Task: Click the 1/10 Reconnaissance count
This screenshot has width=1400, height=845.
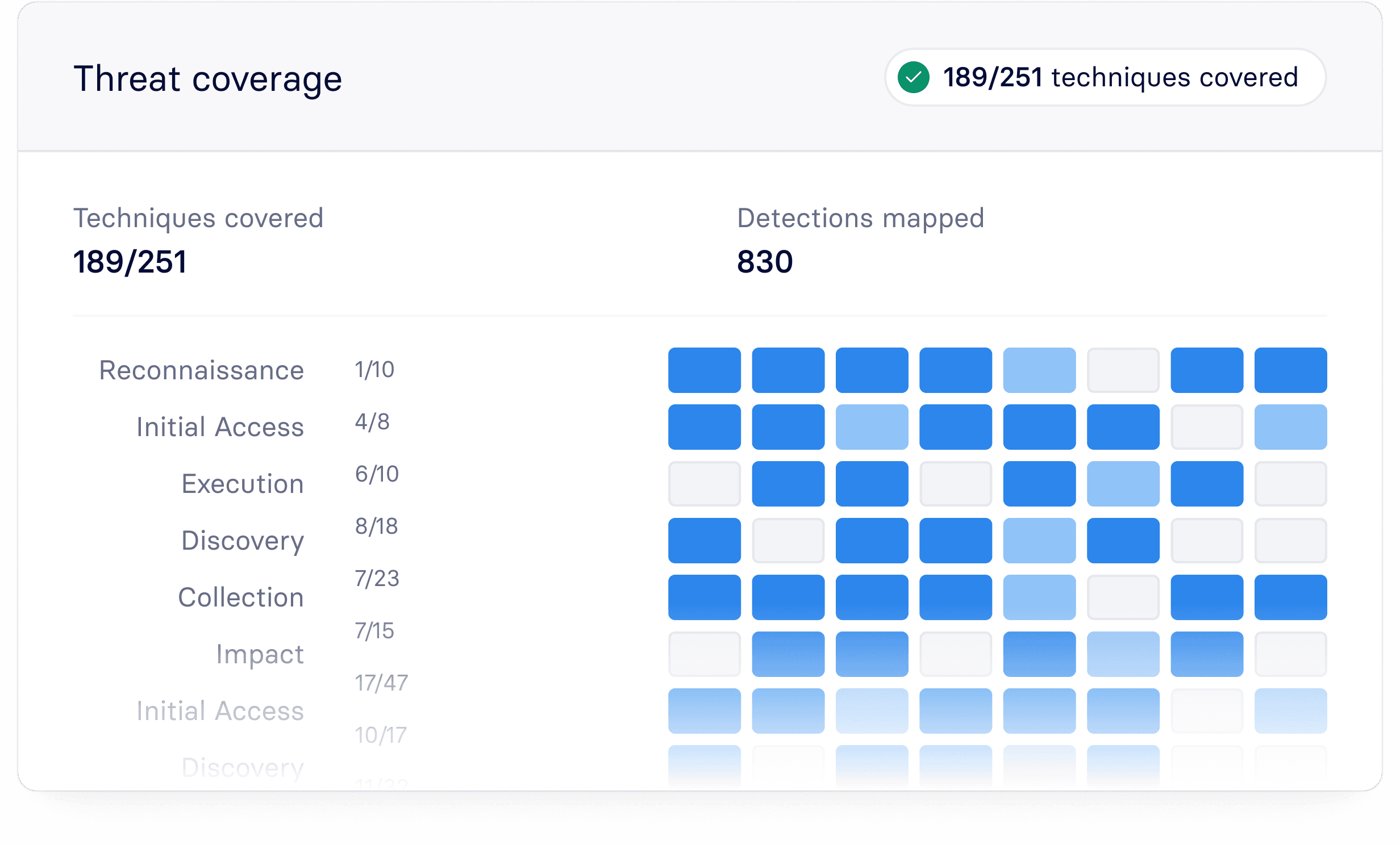Action: (374, 370)
